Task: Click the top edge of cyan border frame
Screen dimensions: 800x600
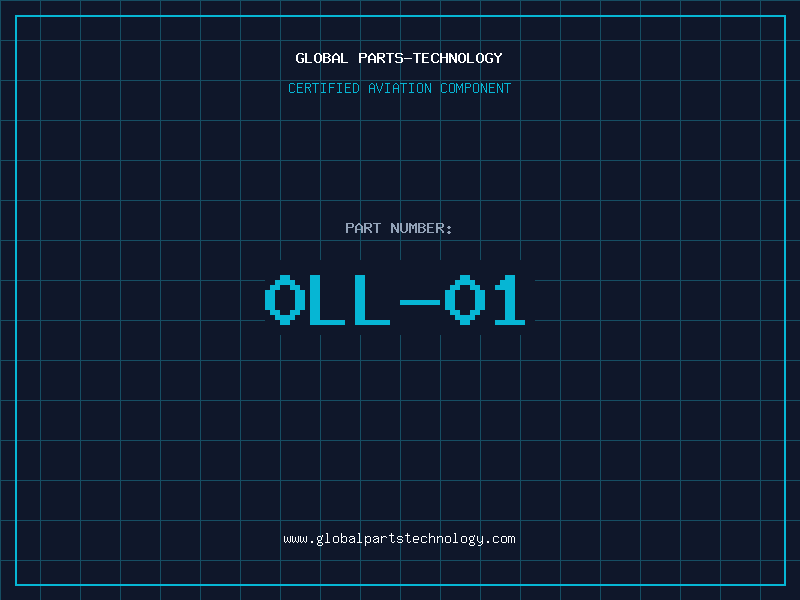Action: (x=400, y=16)
